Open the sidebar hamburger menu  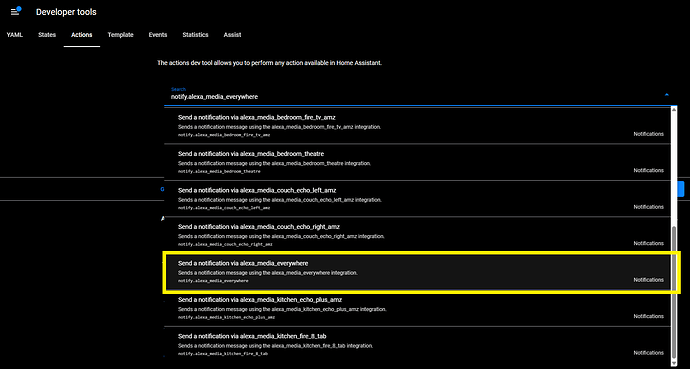[15, 12]
